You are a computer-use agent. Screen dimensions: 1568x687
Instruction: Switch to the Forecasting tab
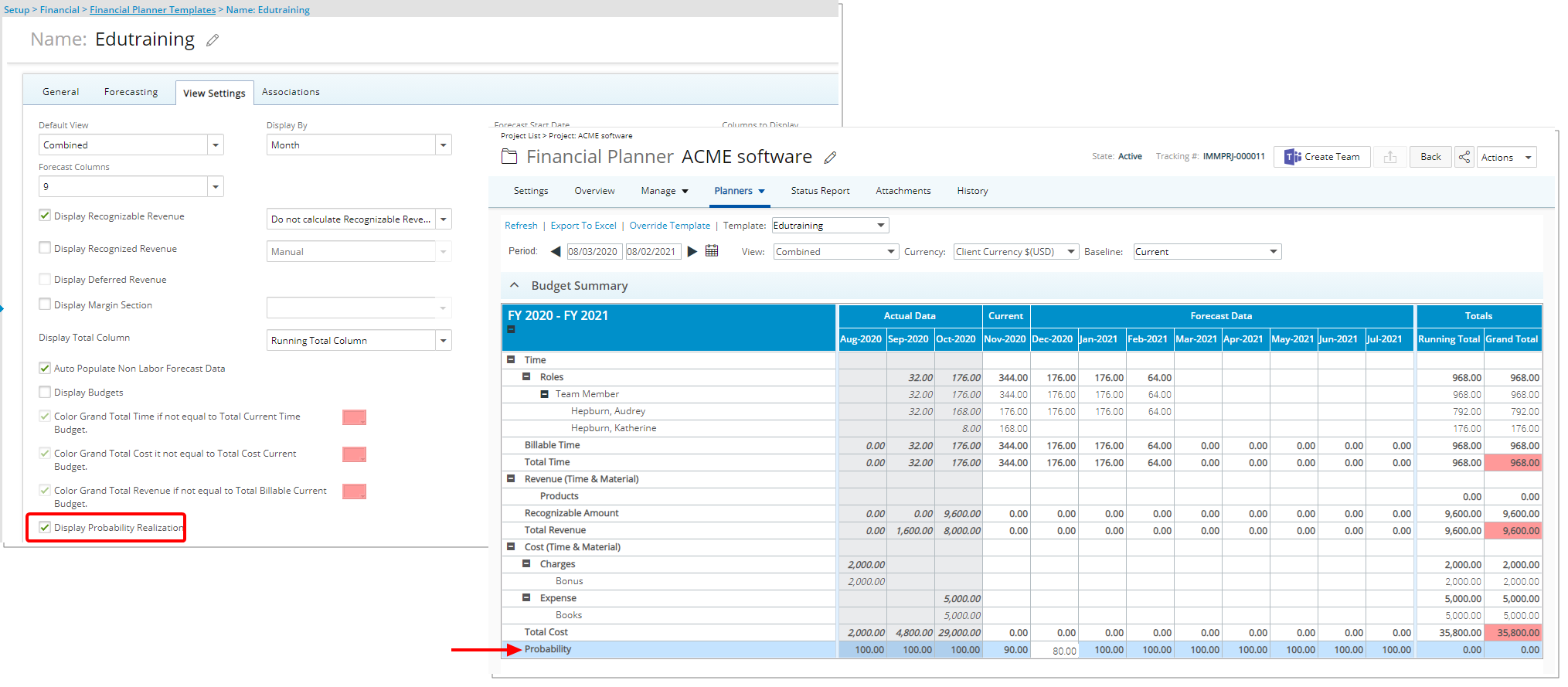(131, 91)
